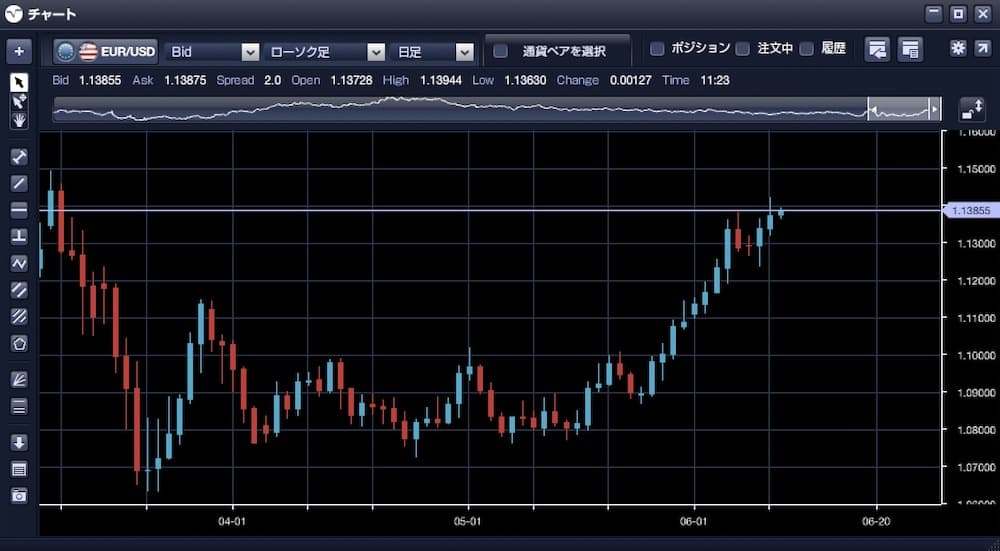Tick the 通貨ペアを選択 checkbox
The image size is (1000, 551).
click(501, 52)
